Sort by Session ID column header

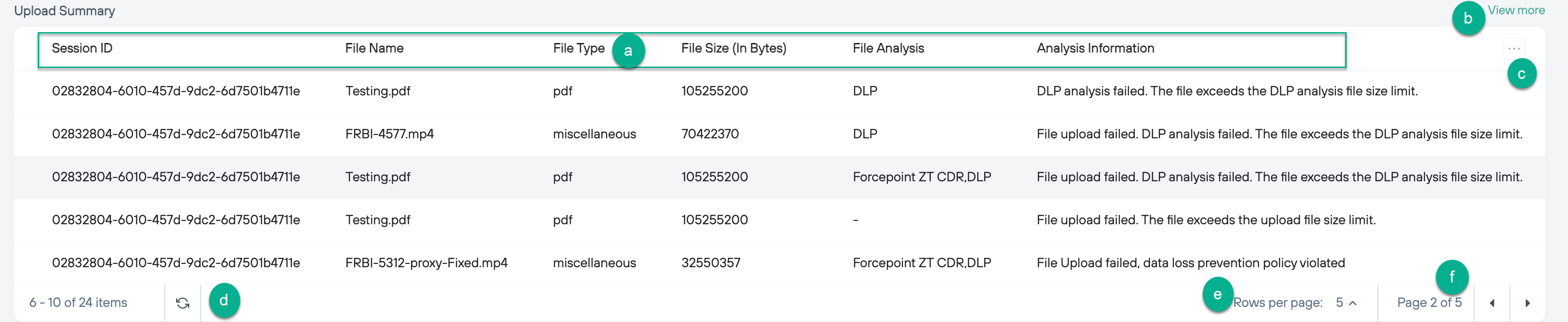(82, 48)
